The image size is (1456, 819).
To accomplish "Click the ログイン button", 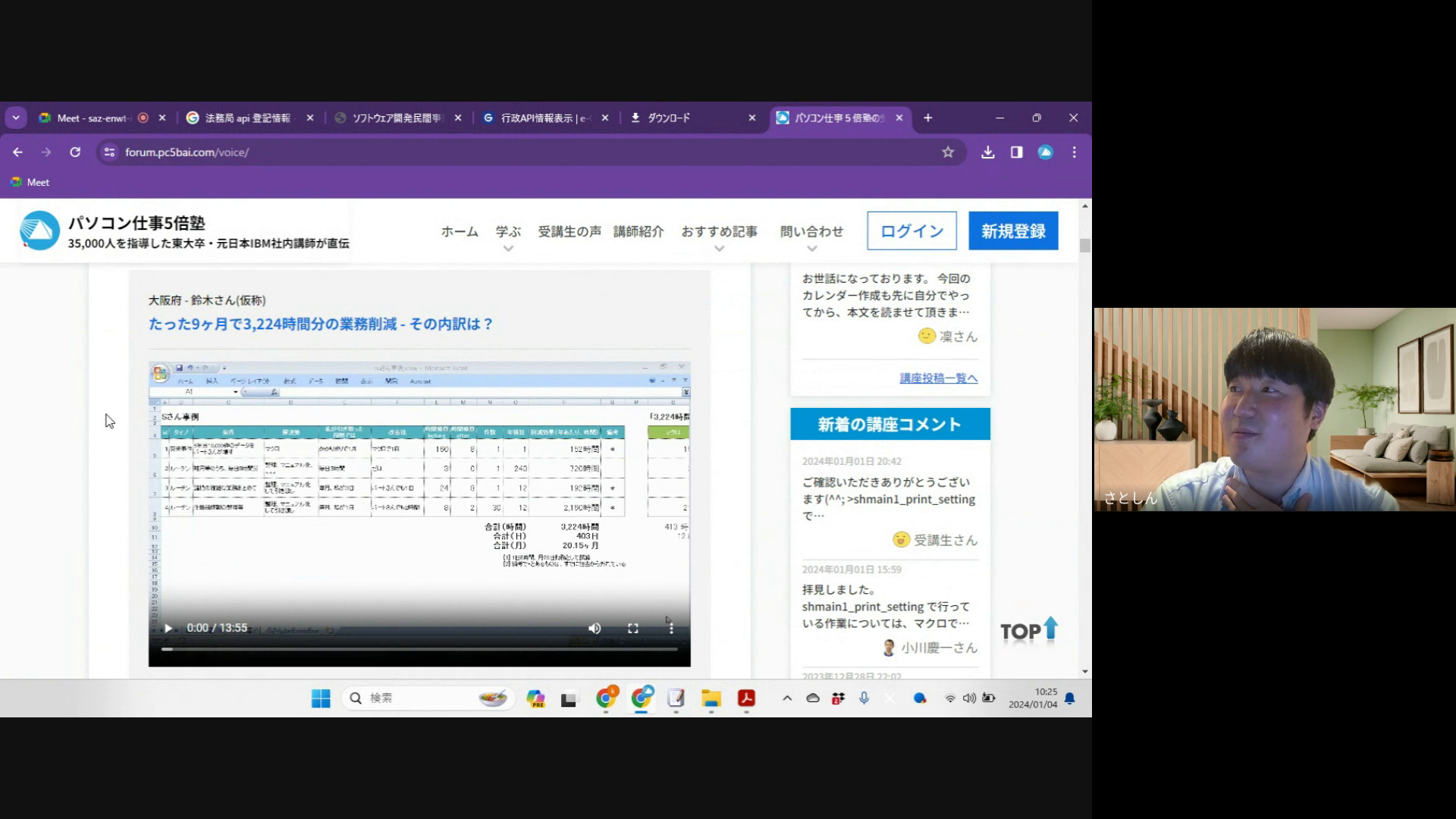I will click(912, 231).
